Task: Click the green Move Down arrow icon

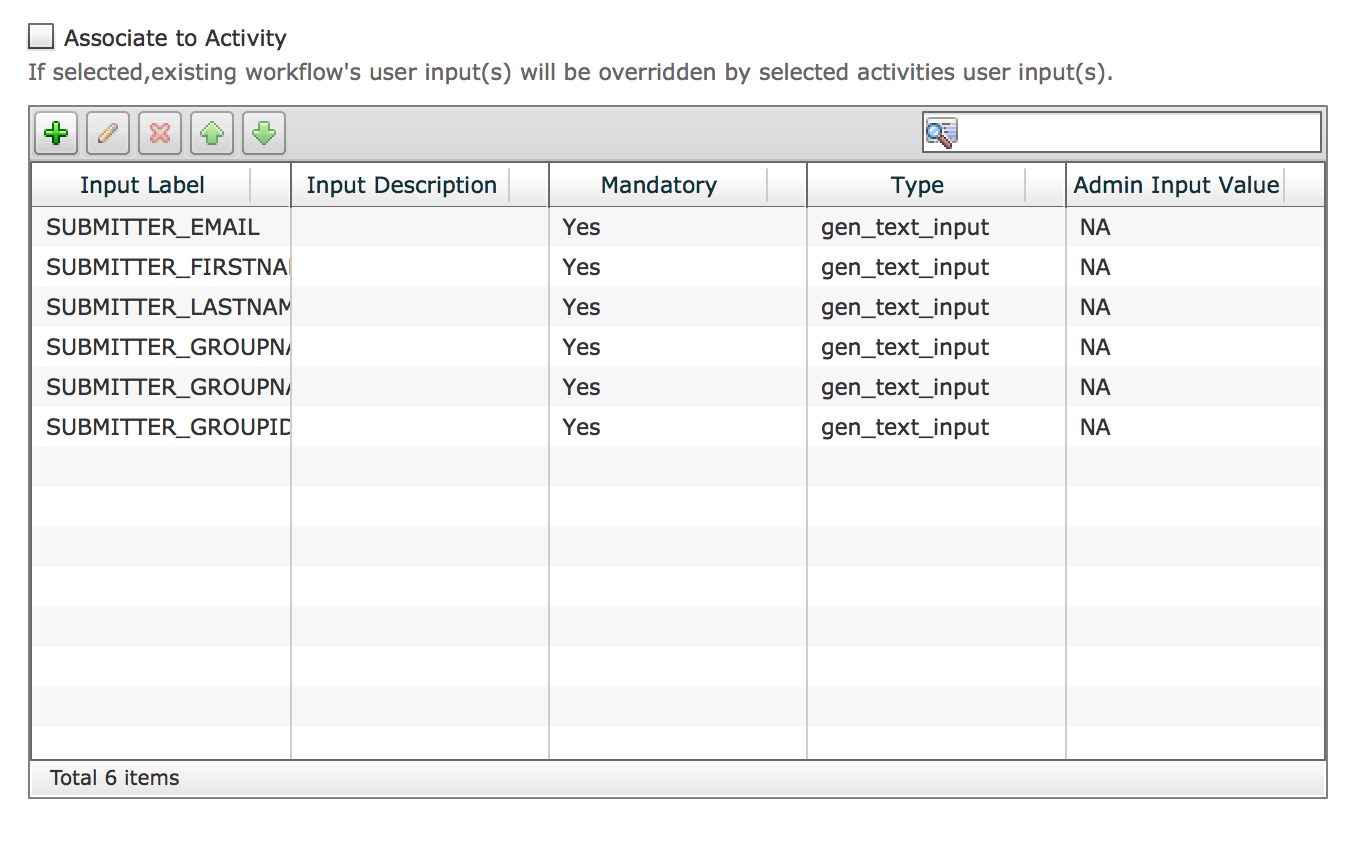Action: [264, 133]
